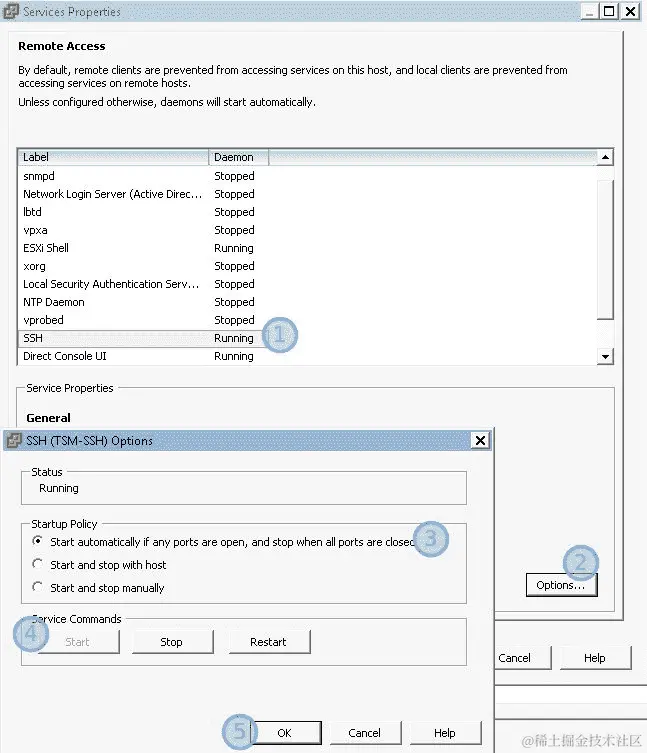647x753 pixels.
Task: Click SSH Options dialog title icon
Action: pyautogui.click(x=14, y=440)
